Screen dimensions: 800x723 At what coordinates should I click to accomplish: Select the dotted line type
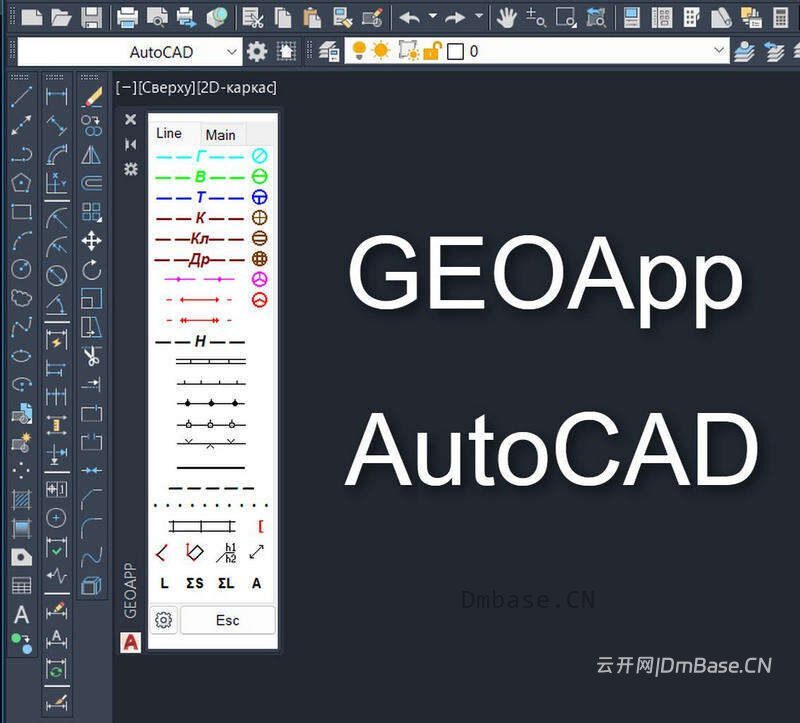click(211, 506)
